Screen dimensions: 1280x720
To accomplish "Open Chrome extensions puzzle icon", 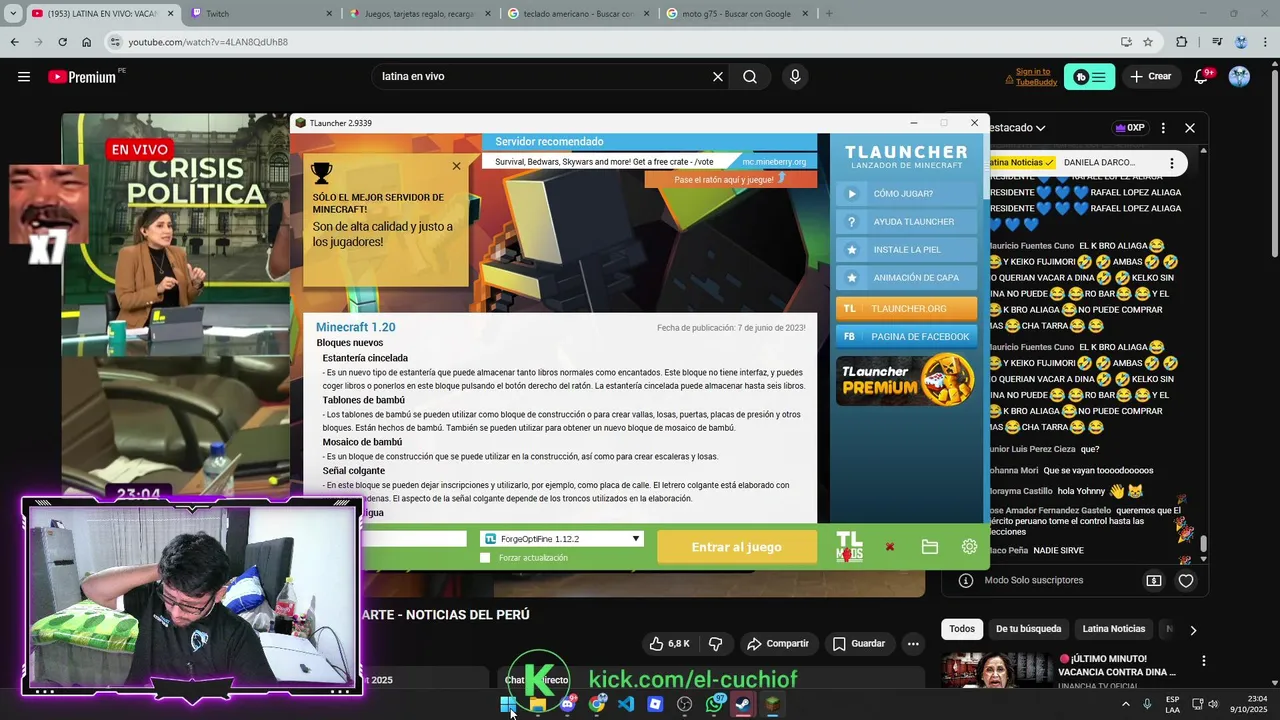I will [1182, 42].
